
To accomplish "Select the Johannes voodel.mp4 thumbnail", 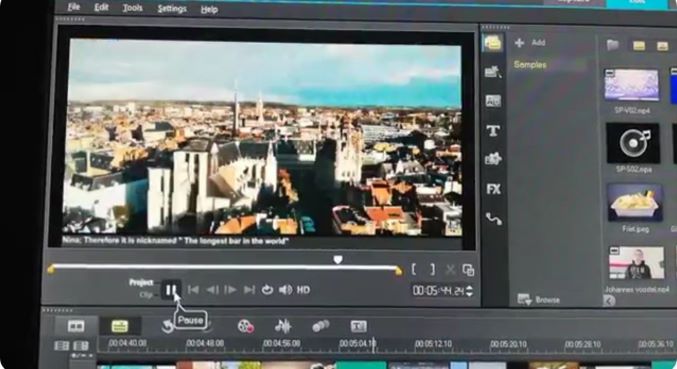I will [x=636, y=263].
